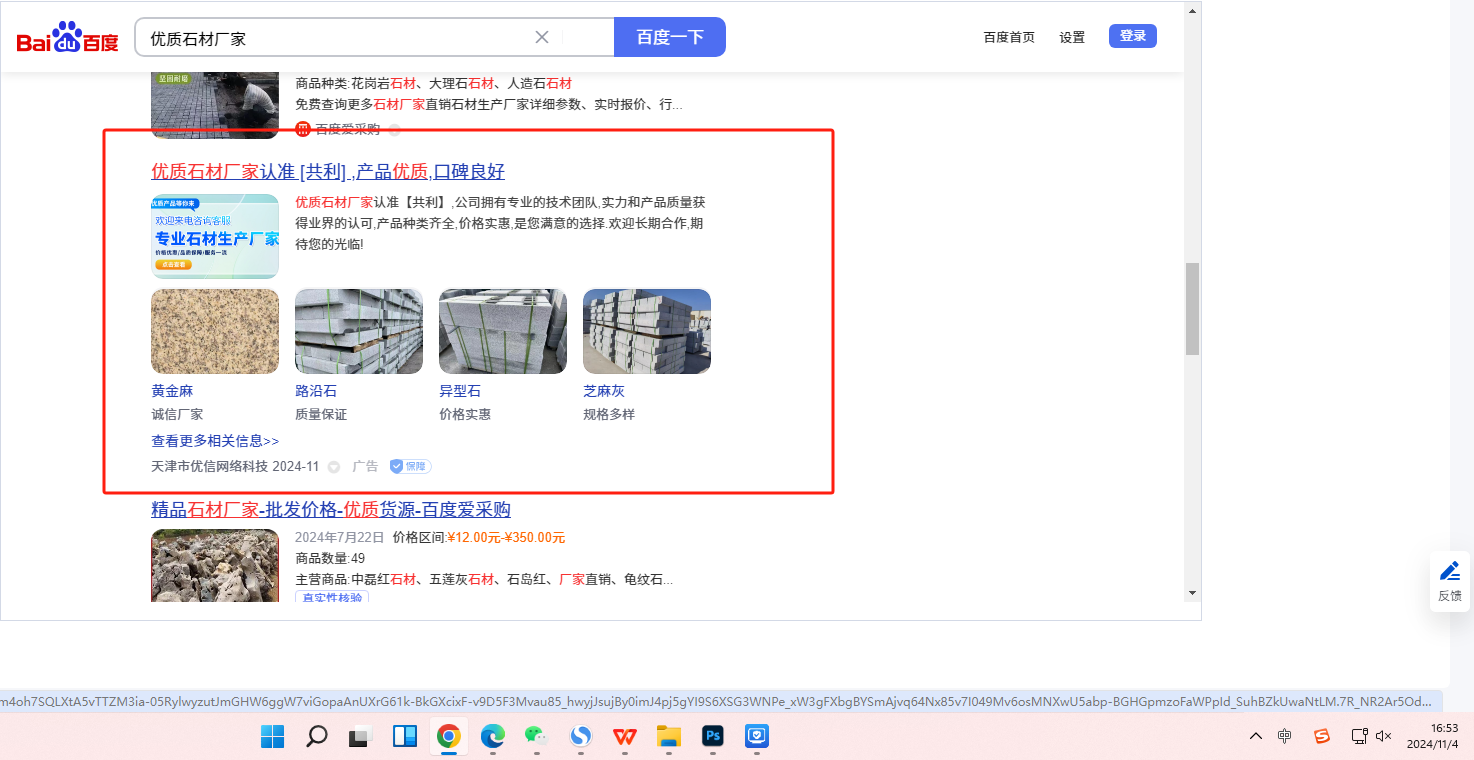The height and width of the screenshot is (760, 1474).
Task: Switch to Google Chrome on the taskbar
Action: coord(448,737)
